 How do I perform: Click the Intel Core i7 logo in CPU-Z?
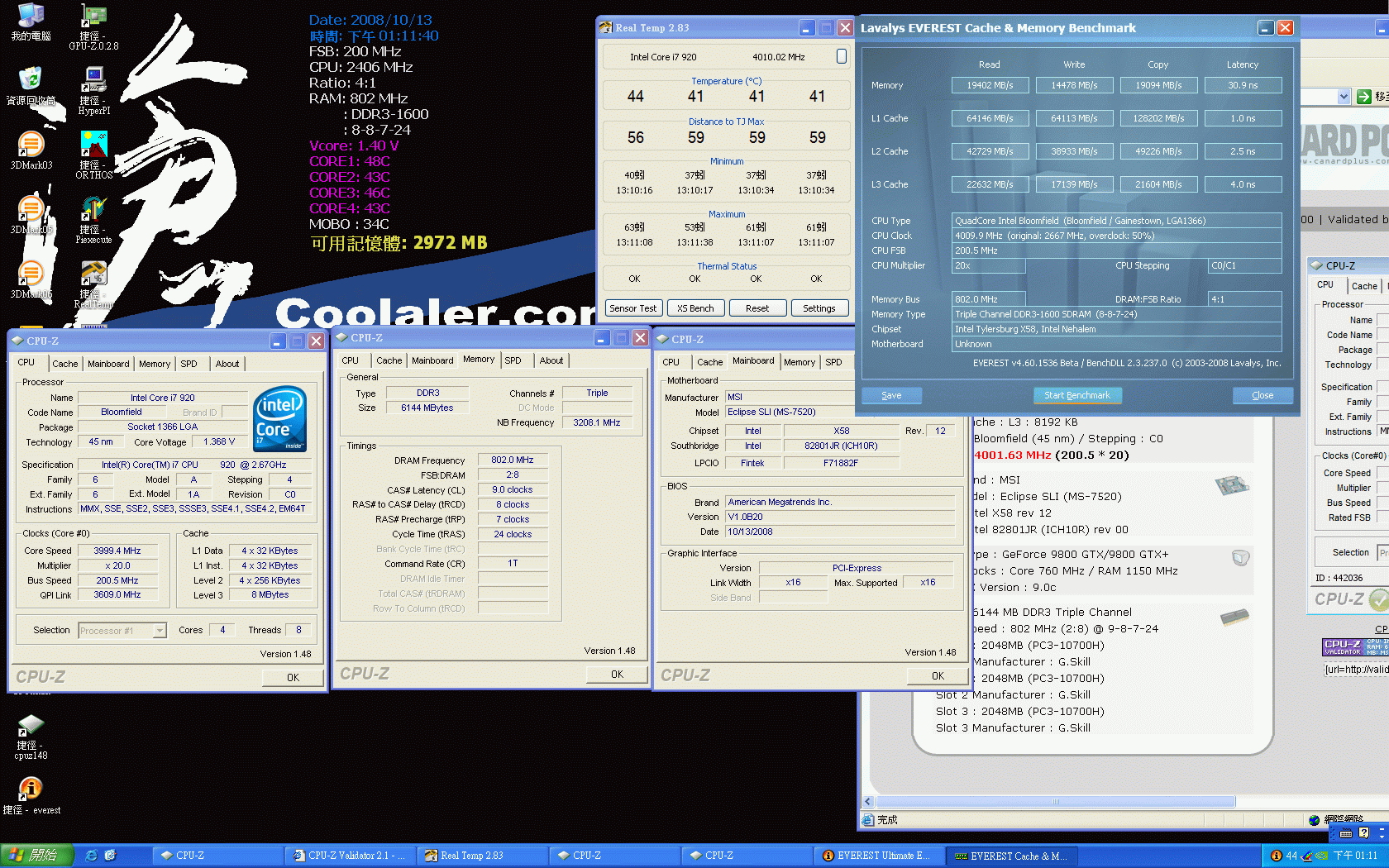[x=279, y=419]
